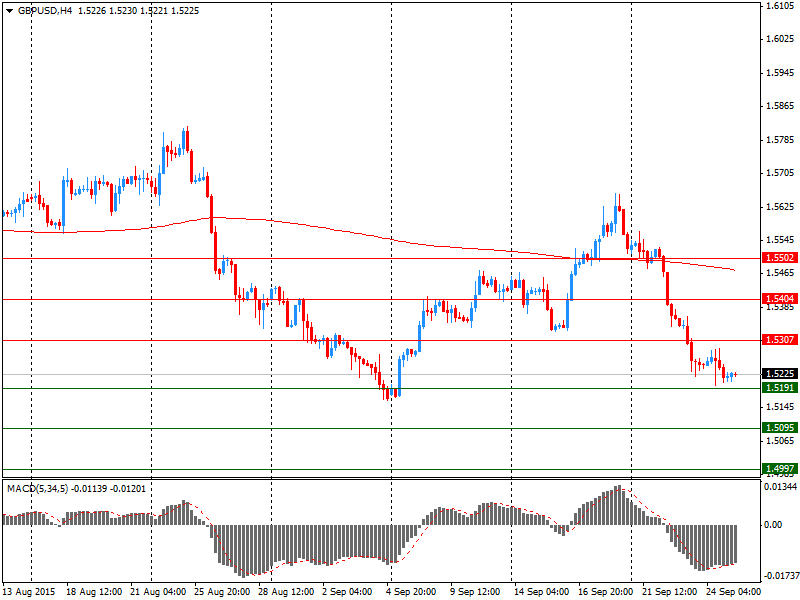
Task: Select the 1.5465 price scale value
Action: click(781, 273)
